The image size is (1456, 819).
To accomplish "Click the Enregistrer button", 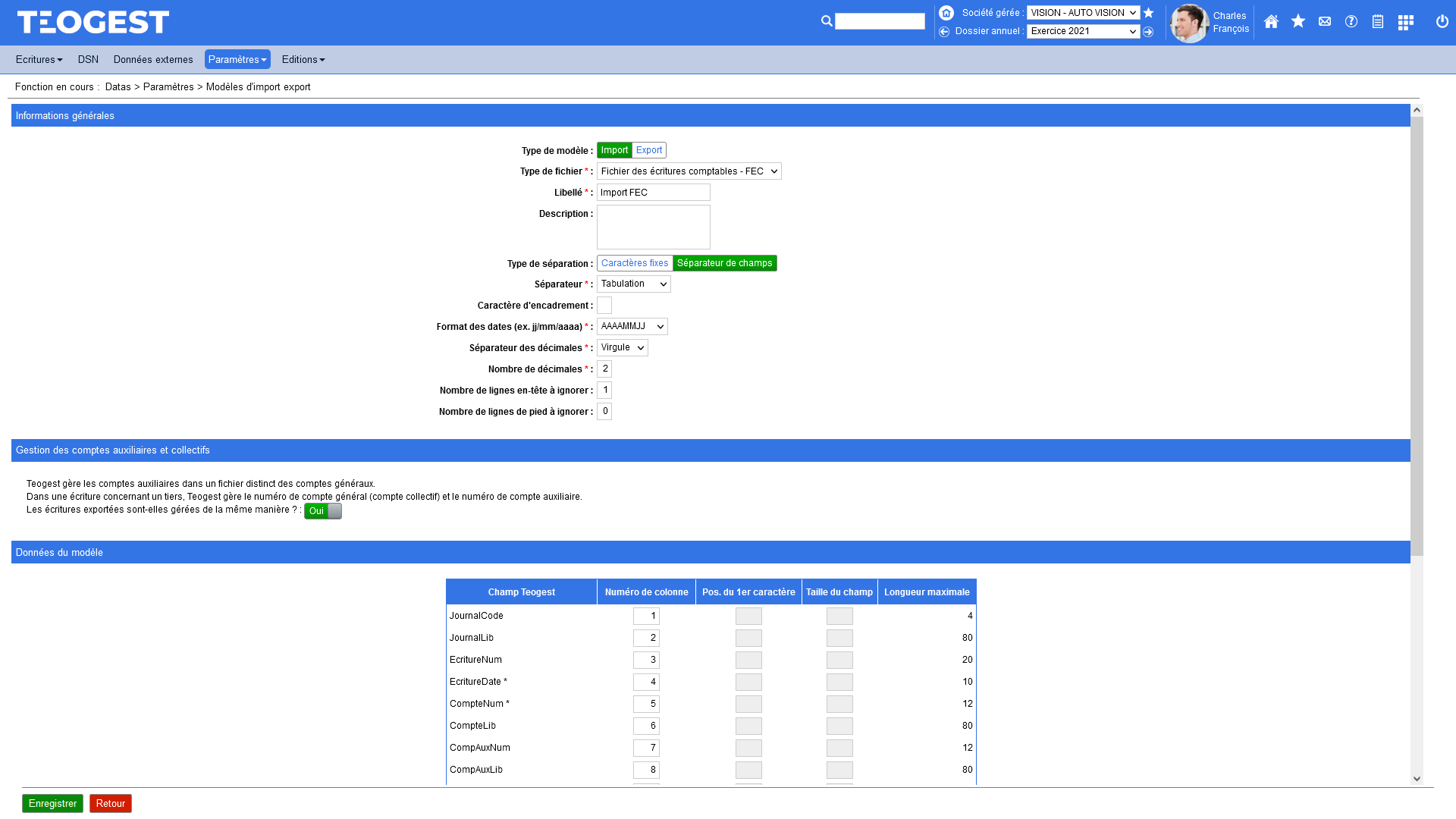I will tap(52, 803).
